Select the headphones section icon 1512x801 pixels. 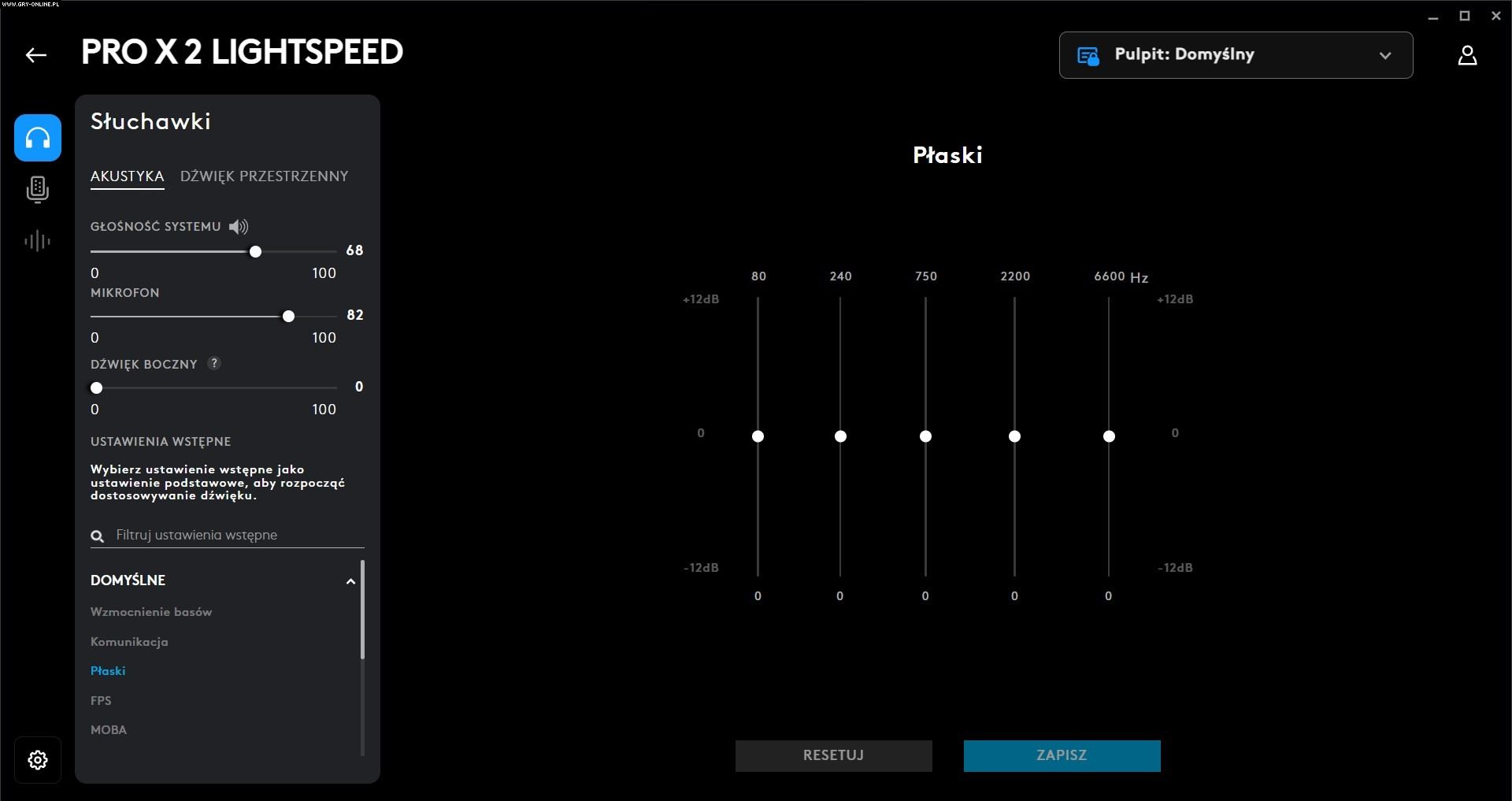pyautogui.click(x=38, y=138)
